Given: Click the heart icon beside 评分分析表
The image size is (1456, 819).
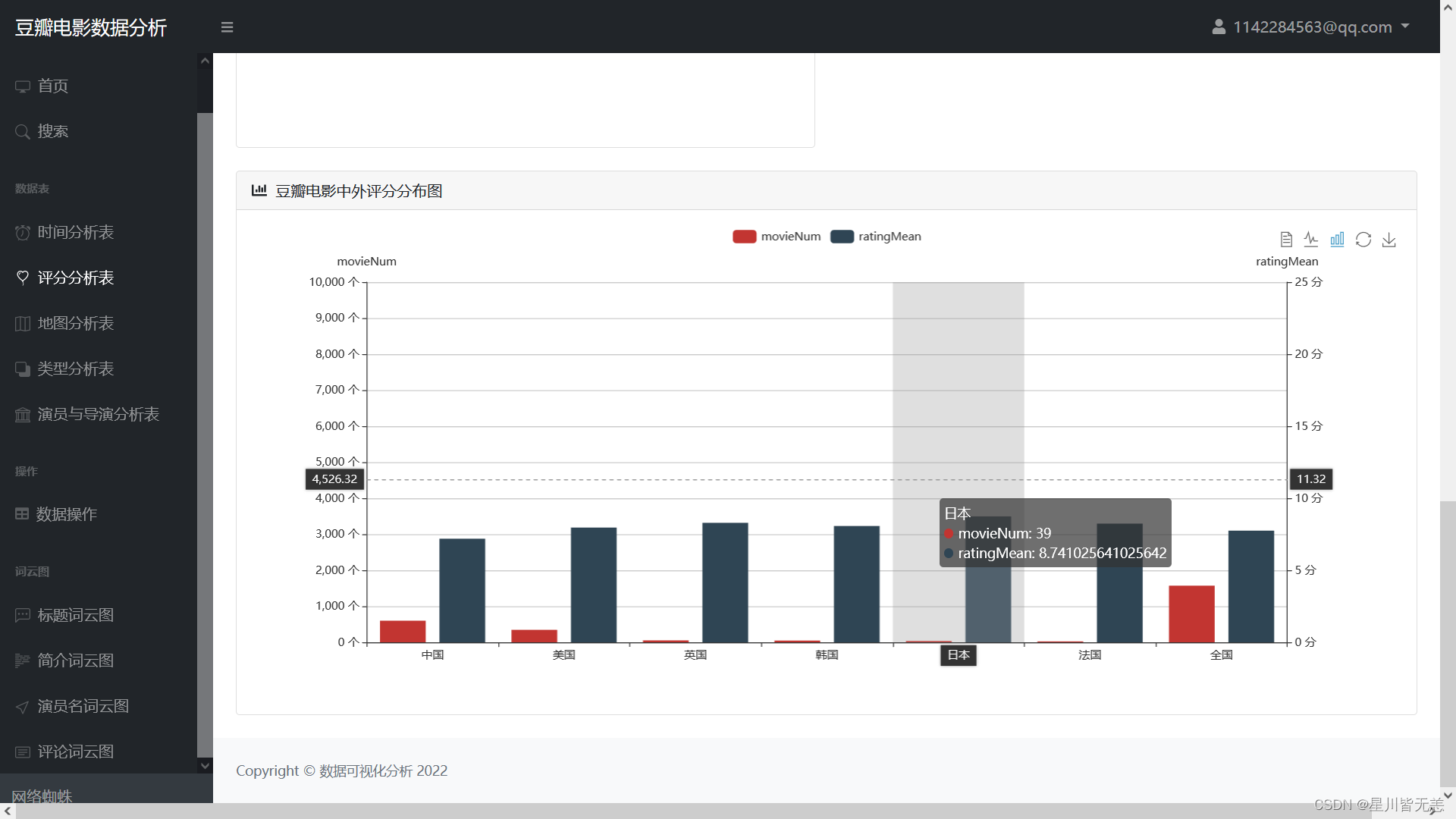Looking at the screenshot, I should tap(23, 278).
